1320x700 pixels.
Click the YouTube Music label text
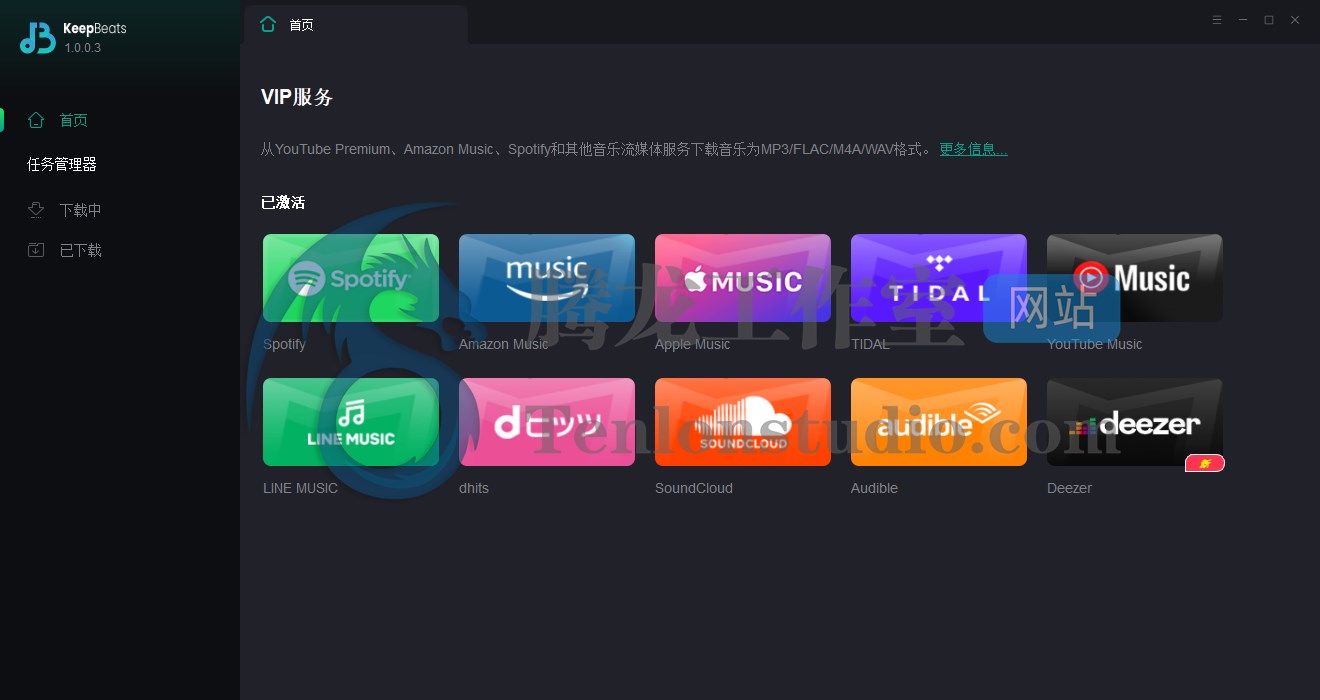[1094, 344]
